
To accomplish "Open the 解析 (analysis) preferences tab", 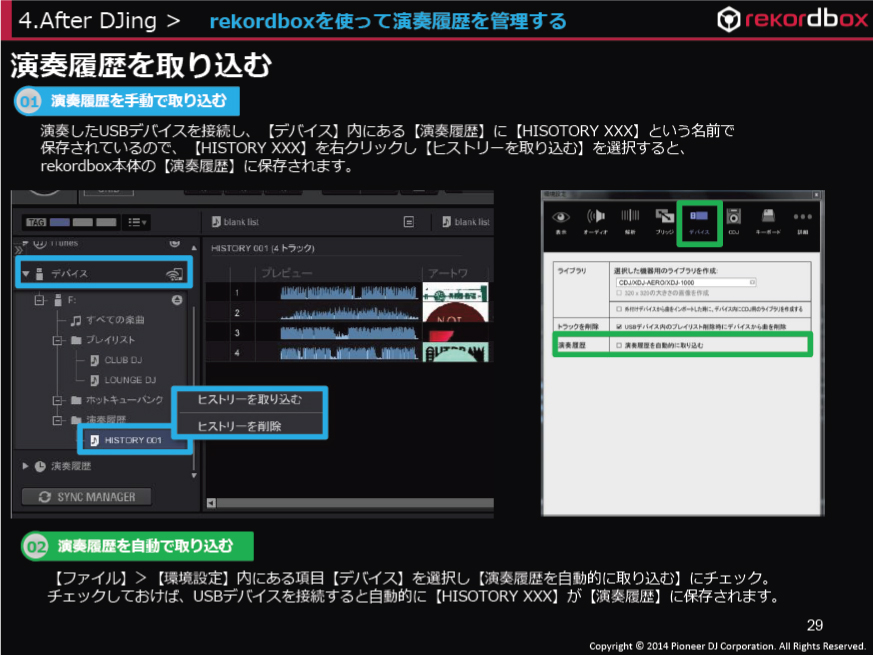I will [x=630, y=222].
